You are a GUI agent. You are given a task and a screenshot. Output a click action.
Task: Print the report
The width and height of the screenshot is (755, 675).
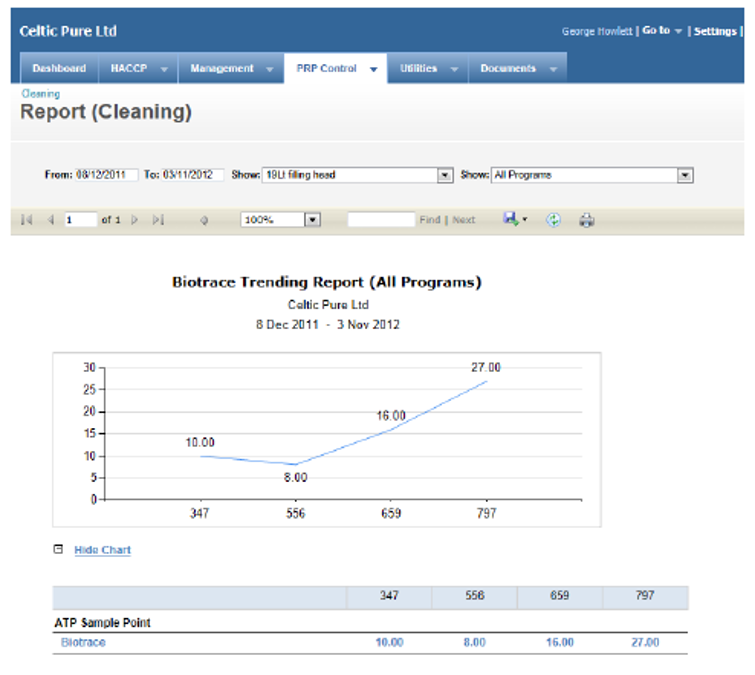click(x=587, y=220)
